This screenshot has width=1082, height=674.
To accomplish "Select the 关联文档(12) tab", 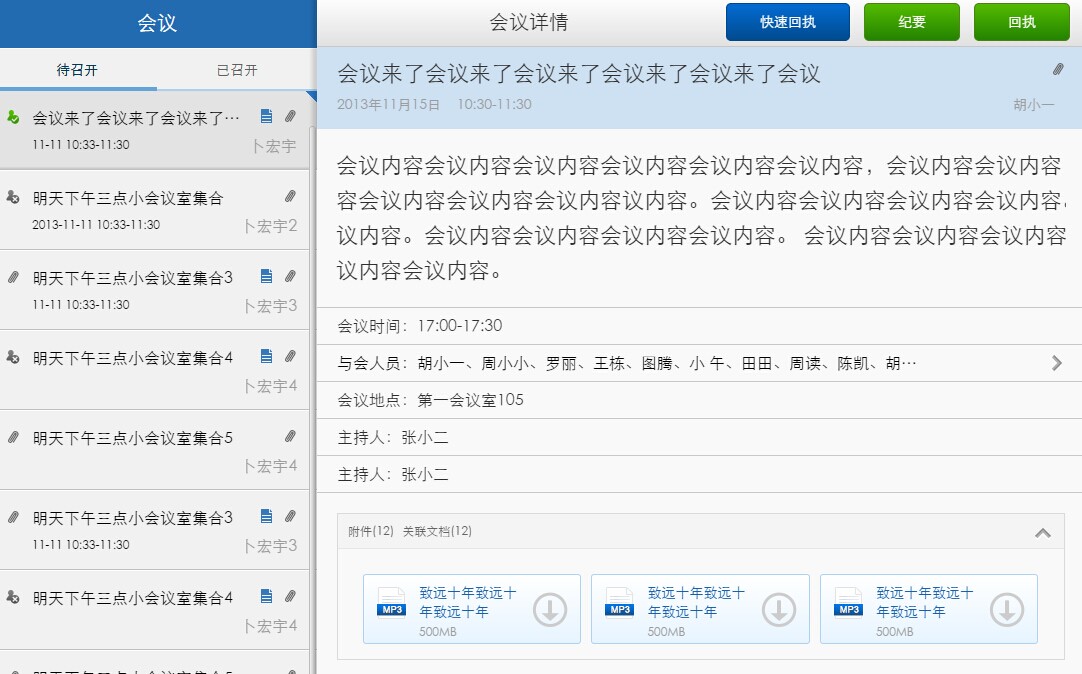I will pos(437,531).
